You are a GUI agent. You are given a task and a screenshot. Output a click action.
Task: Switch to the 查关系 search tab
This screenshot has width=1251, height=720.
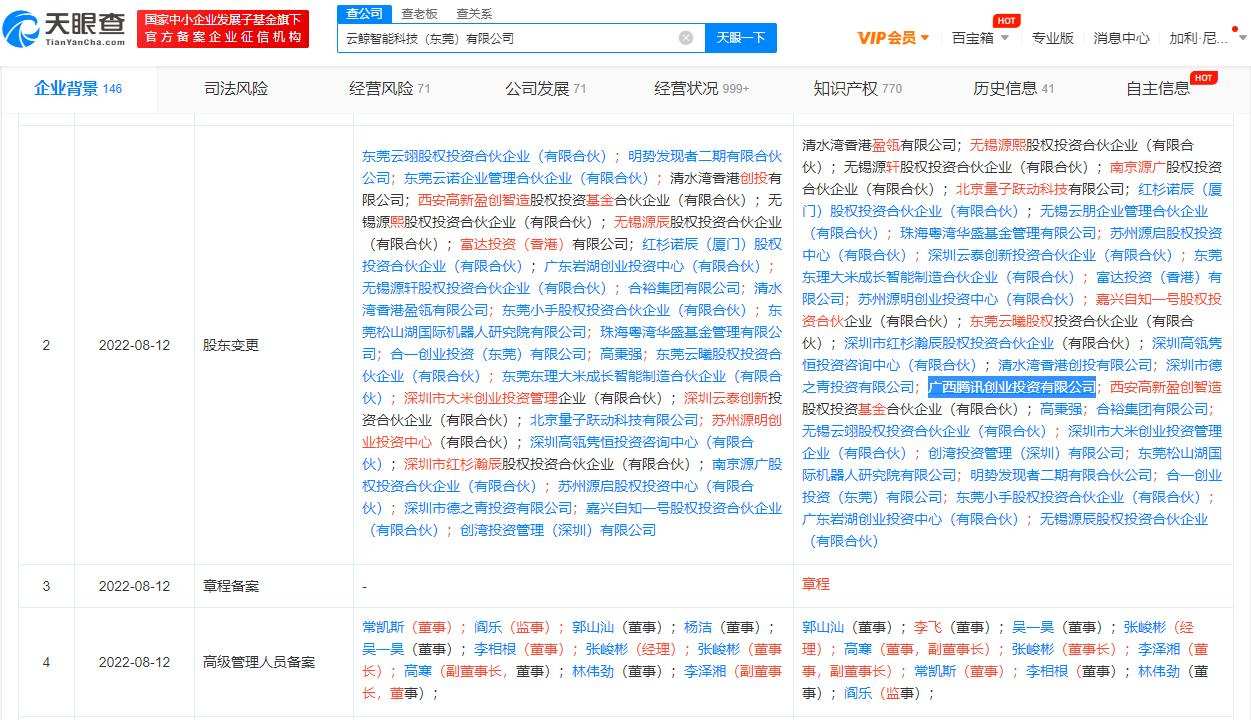470,13
